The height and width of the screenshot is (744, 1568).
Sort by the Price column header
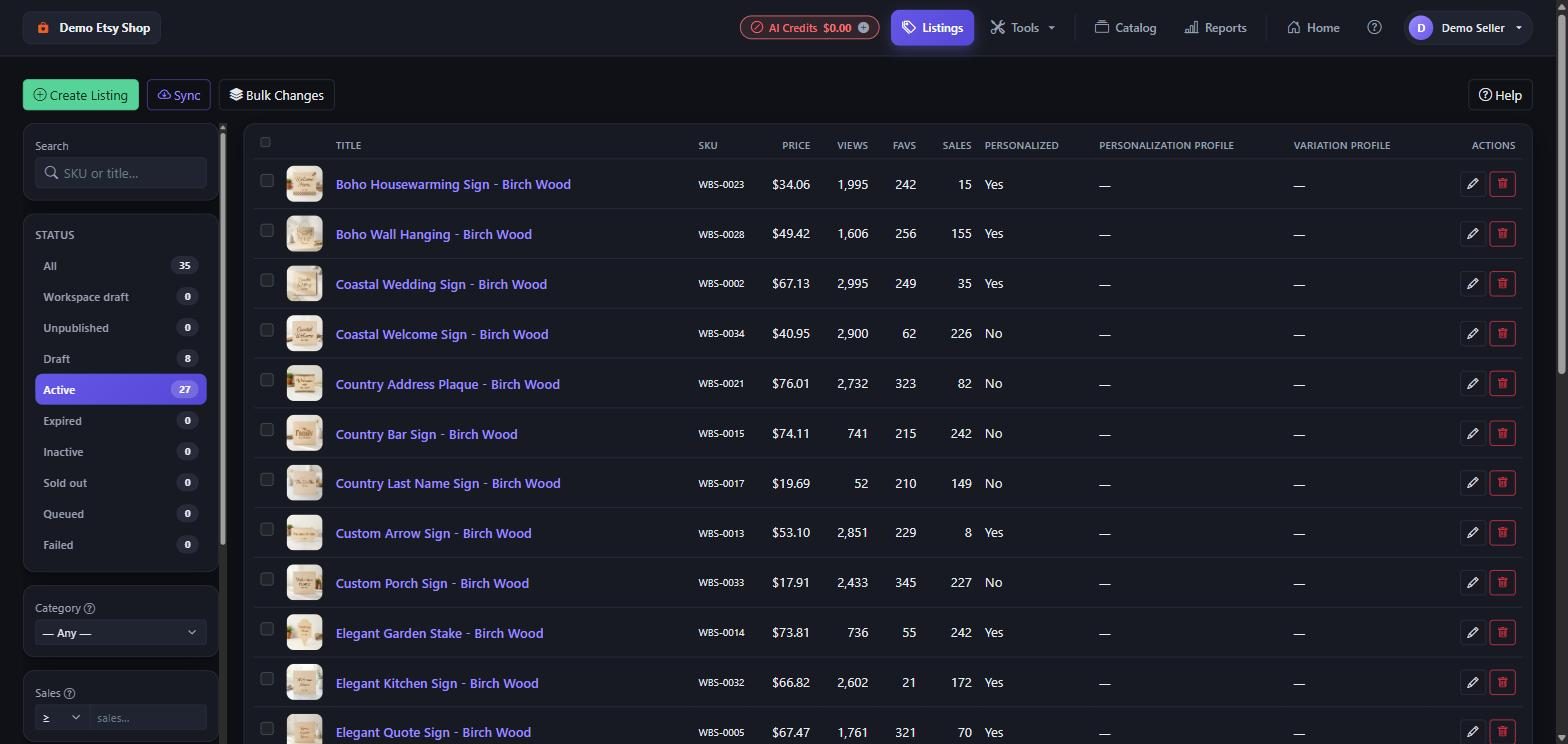click(x=796, y=146)
